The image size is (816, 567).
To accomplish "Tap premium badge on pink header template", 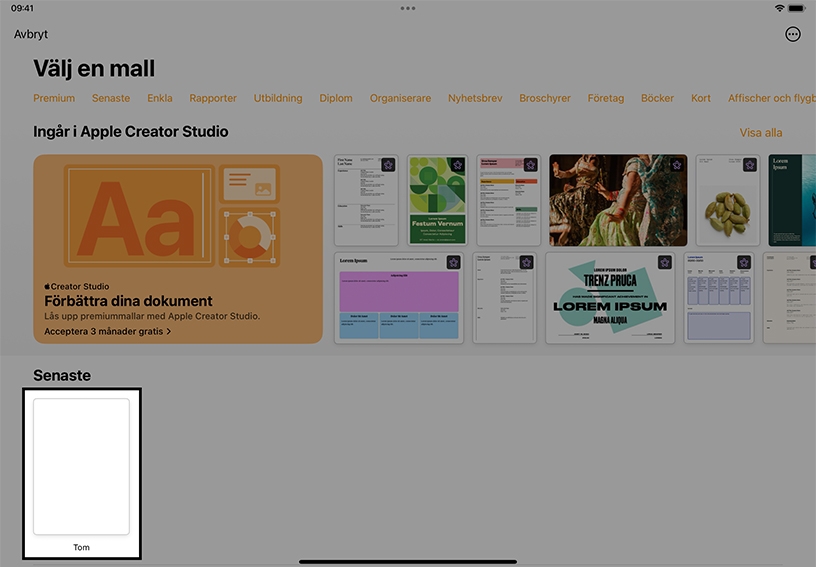I will point(530,165).
